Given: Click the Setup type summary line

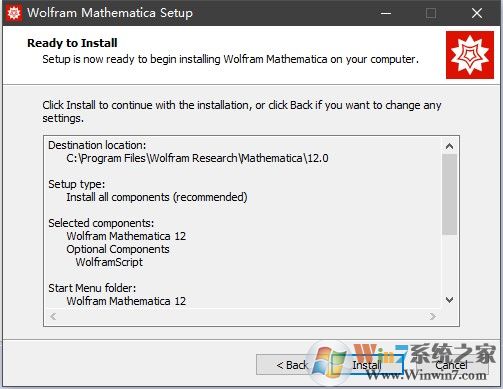Looking at the screenshot, I should [x=157, y=197].
